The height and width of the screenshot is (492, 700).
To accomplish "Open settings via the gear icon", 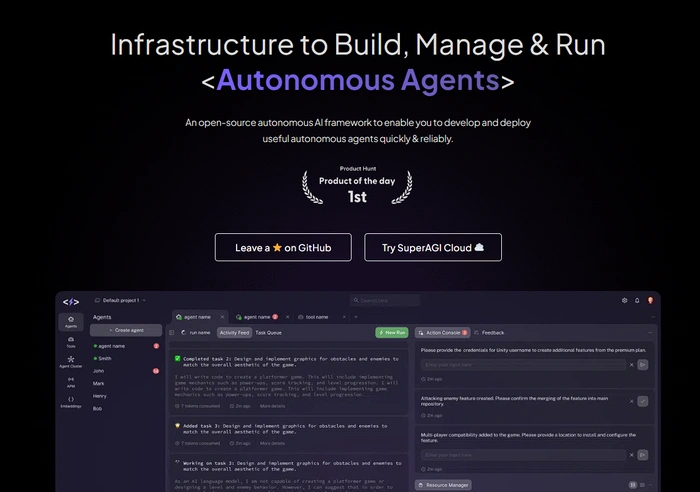I will coord(624,300).
